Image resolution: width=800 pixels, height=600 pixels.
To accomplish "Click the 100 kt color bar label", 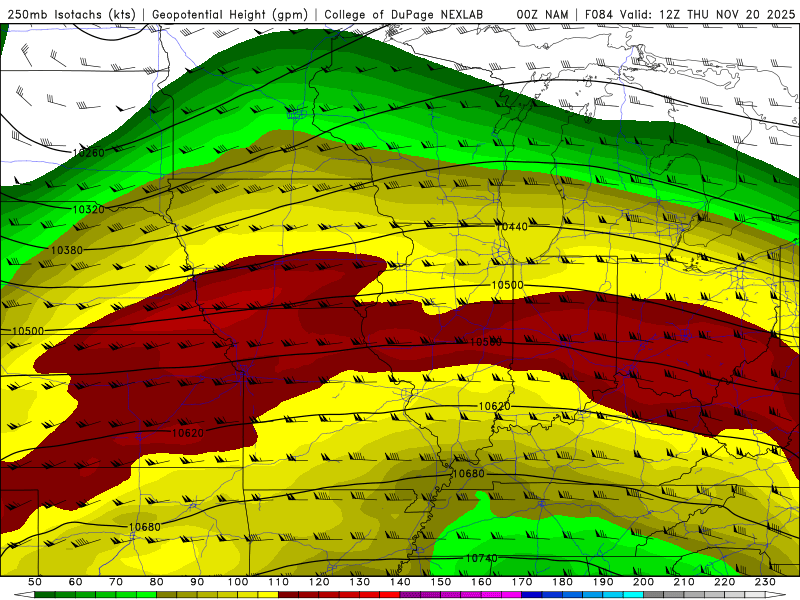I will coord(238,582).
